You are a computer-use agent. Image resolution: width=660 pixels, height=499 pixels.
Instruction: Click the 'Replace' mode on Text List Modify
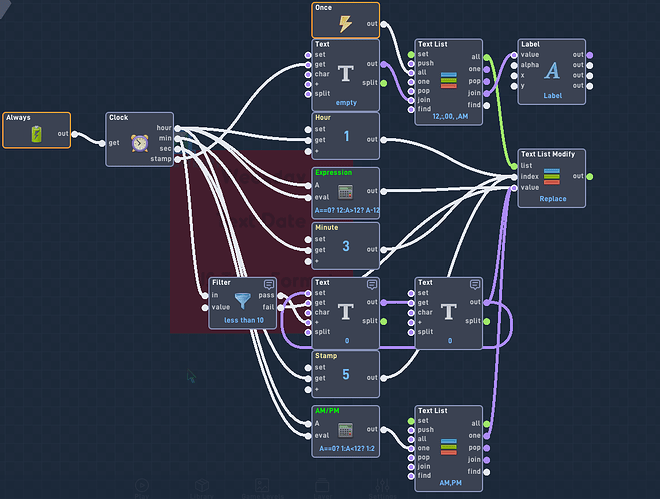click(553, 199)
